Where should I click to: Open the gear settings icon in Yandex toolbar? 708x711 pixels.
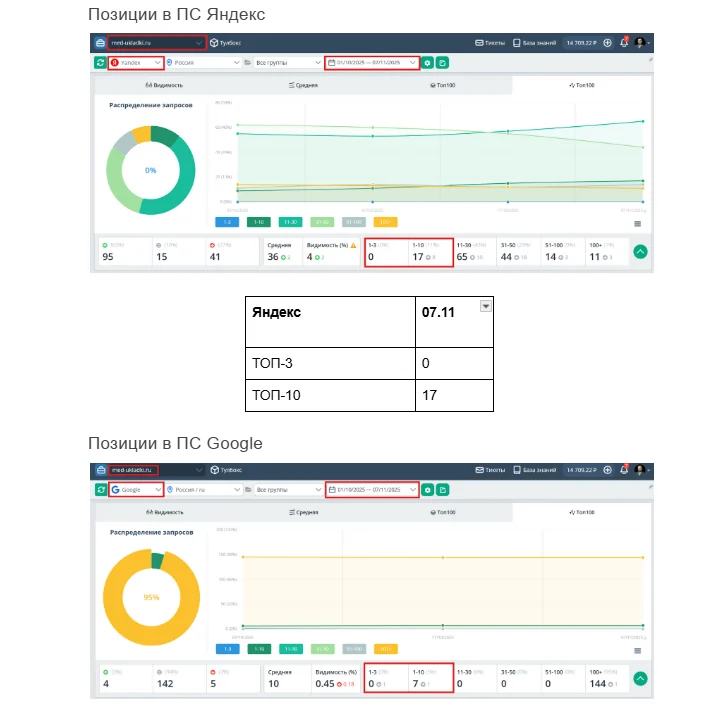(x=427, y=63)
